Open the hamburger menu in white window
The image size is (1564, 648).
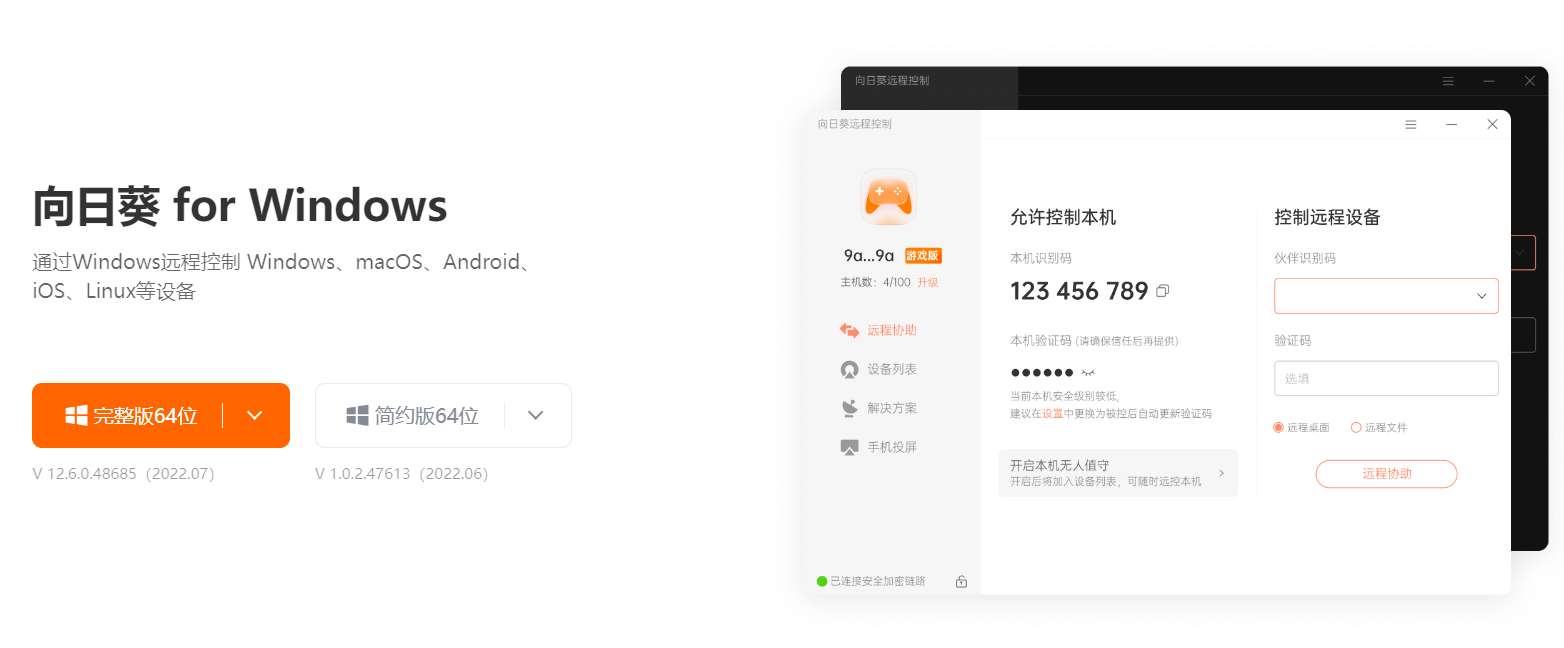(x=1411, y=124)
